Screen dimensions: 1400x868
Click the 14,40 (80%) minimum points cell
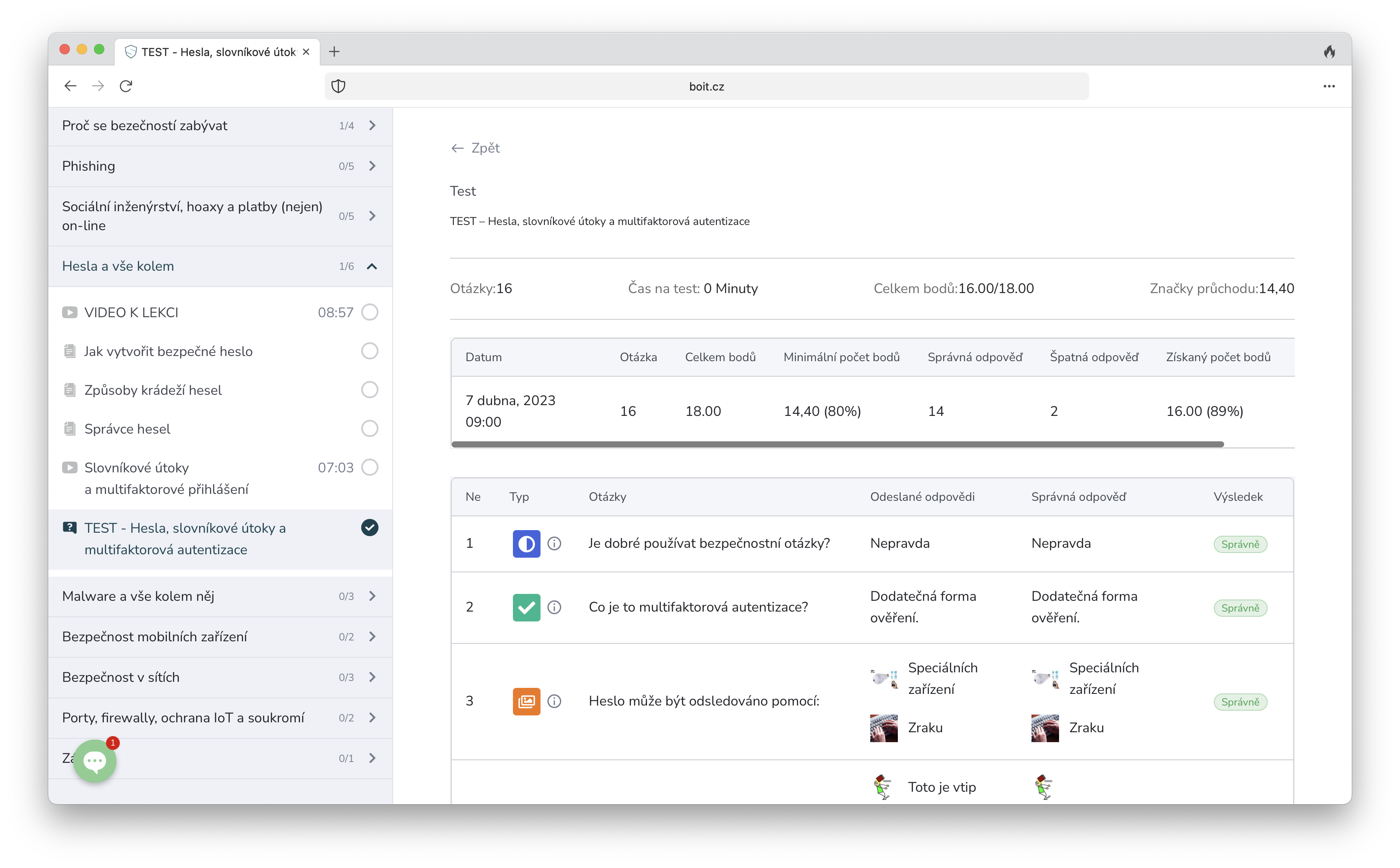(x=822, y=412)
